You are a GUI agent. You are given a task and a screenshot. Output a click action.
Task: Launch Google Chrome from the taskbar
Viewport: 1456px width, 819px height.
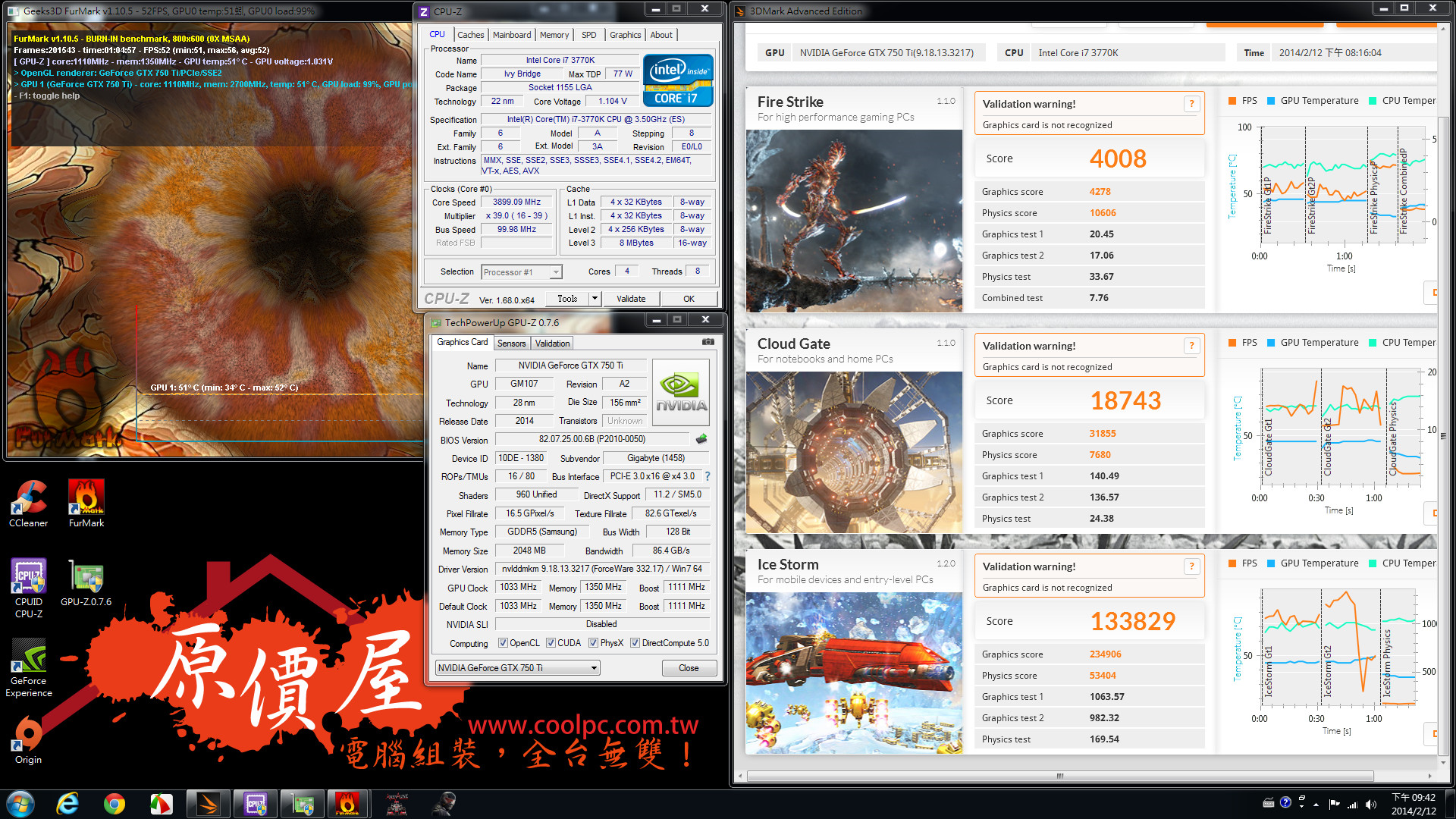115,804
